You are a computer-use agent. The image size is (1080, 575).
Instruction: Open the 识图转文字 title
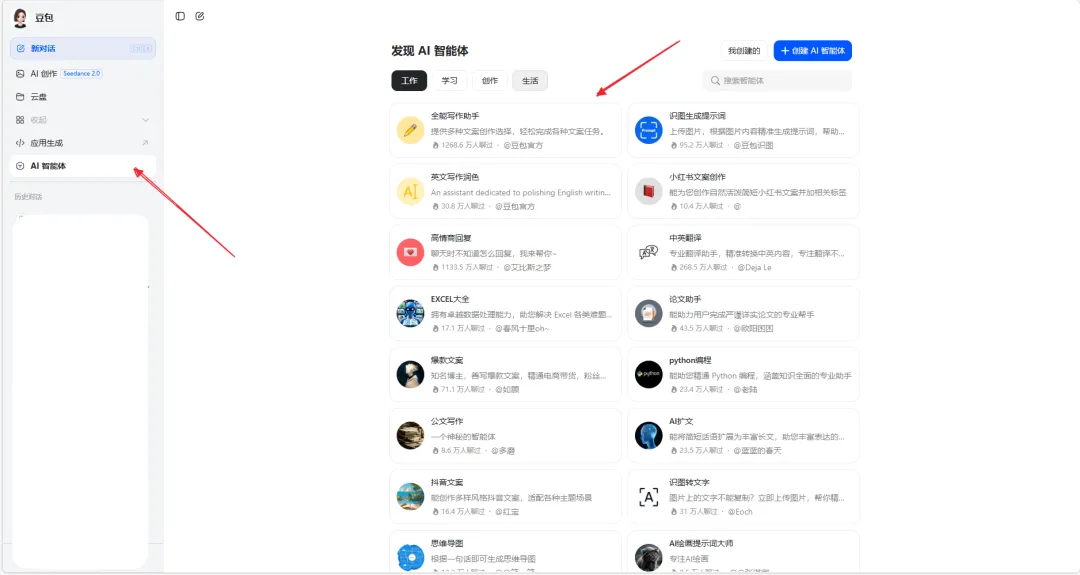click(x=689, y=482)
